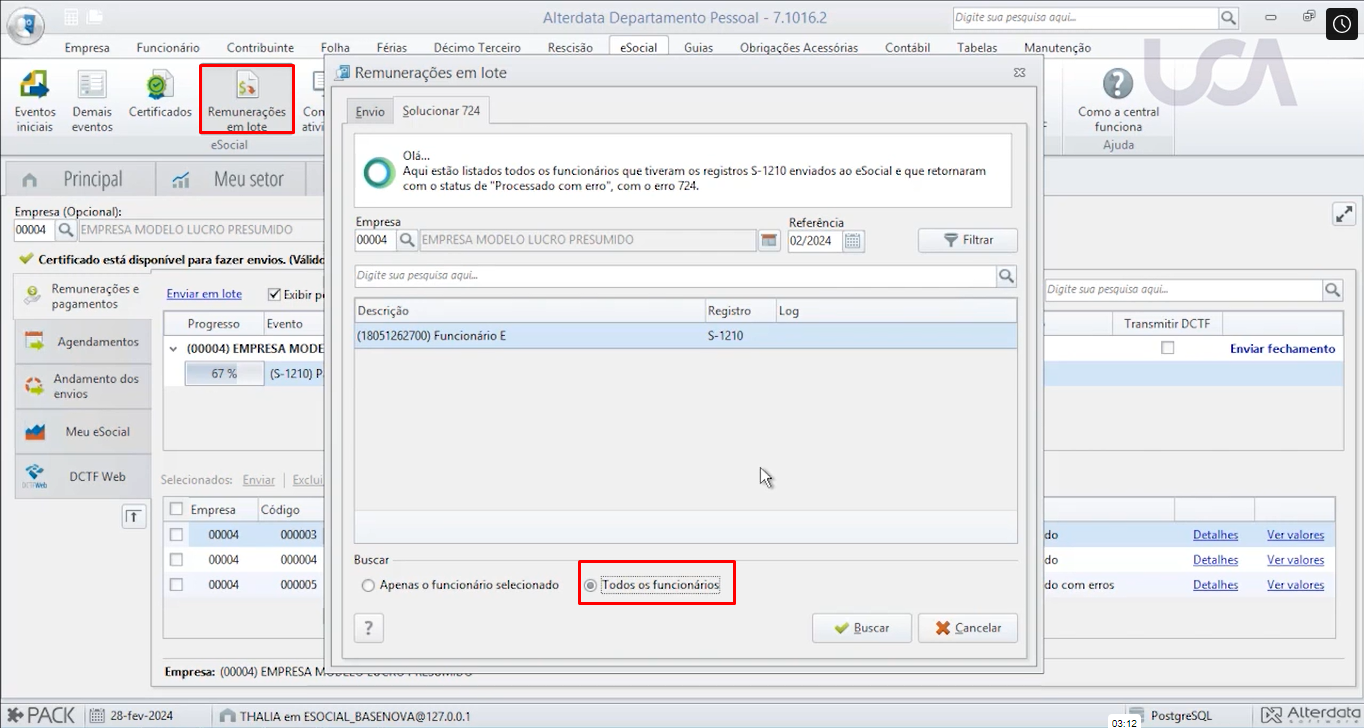The height and width of the screenshot is (728, 1364).
Task: Open the Agendamentos side tab
Action: coord(84,342)
